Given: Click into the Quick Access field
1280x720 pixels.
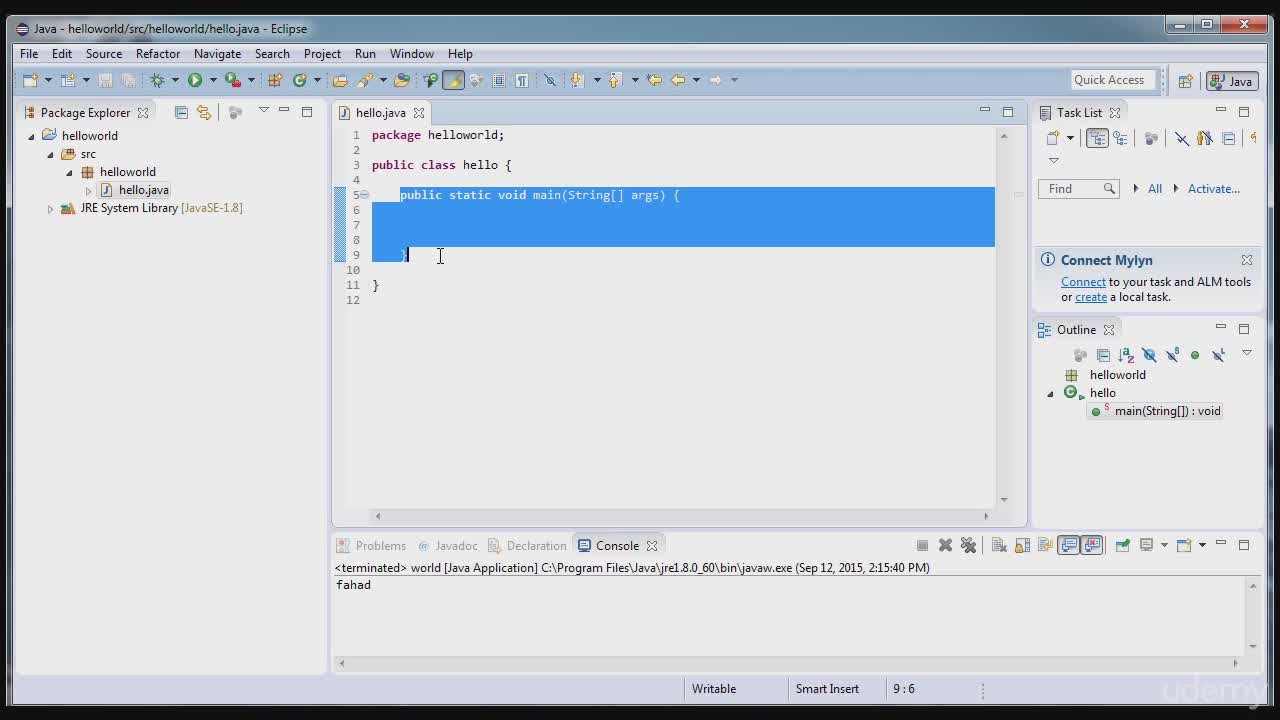Looking at the screenshot, I should tap(1112, 80).
